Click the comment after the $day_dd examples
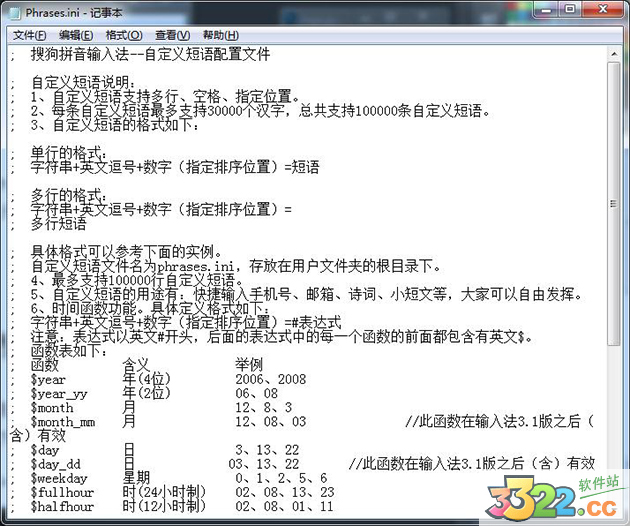 472,464
